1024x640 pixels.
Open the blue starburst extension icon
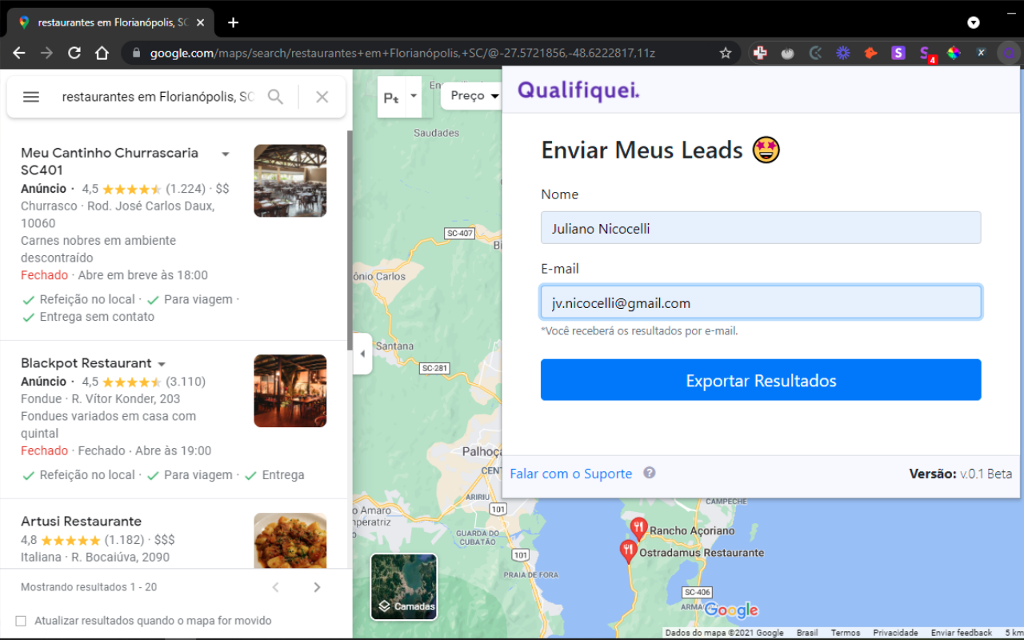tap(843, 53)
